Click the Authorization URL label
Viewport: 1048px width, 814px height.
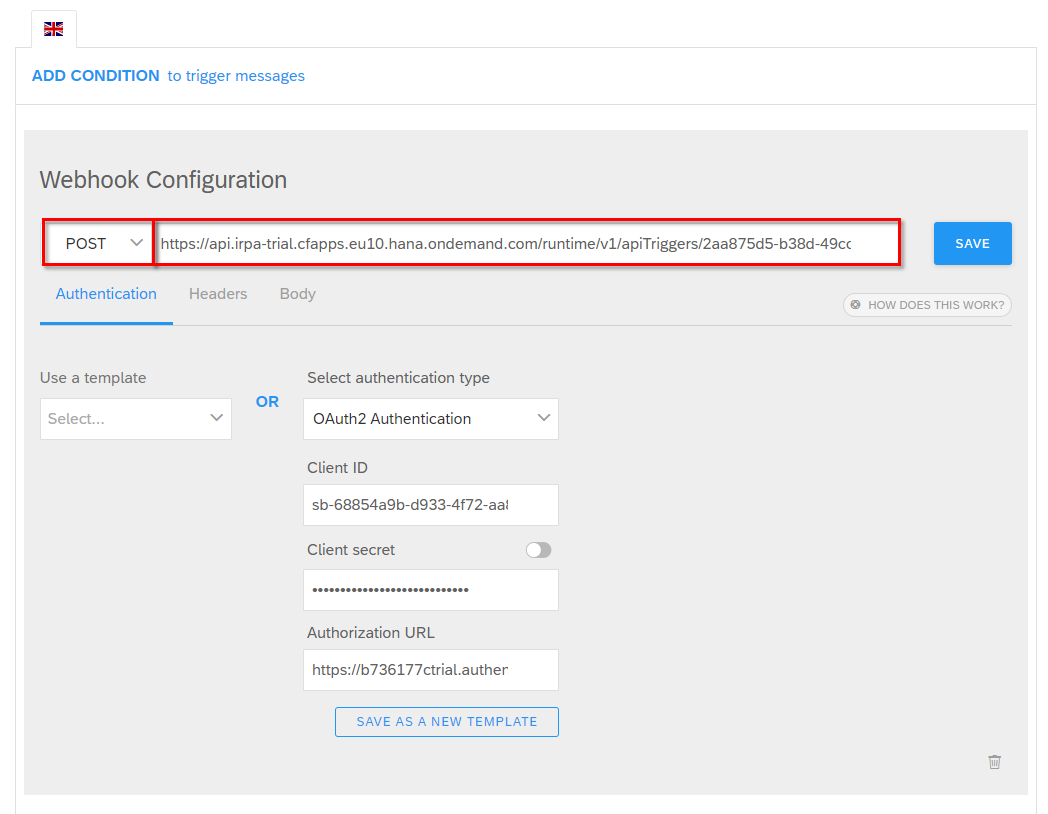pyautogui.click(x=371, y=633)
